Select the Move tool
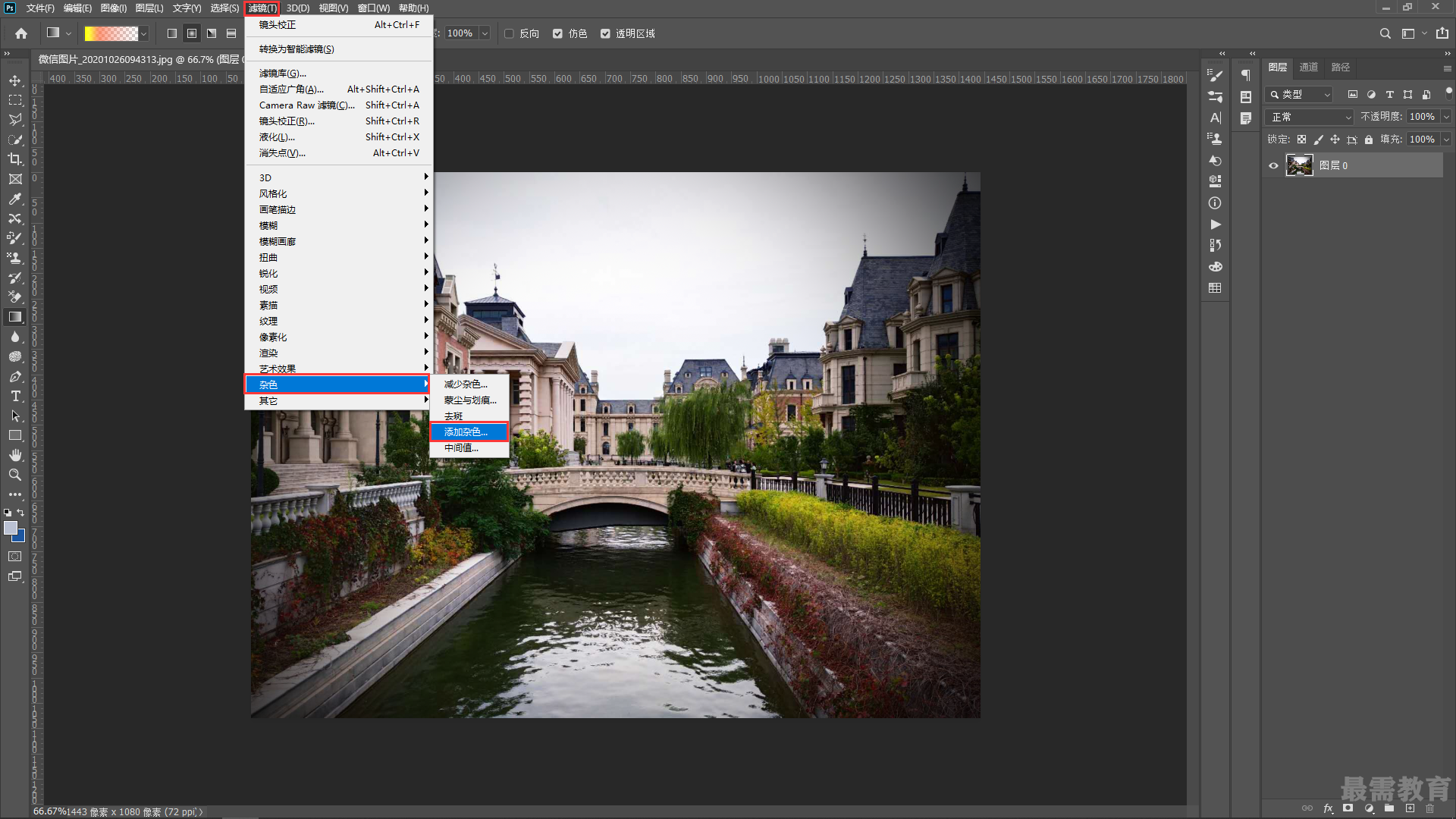Viewport: 1456px width, 819px height. pyautogui.click(x=15, y=80)
